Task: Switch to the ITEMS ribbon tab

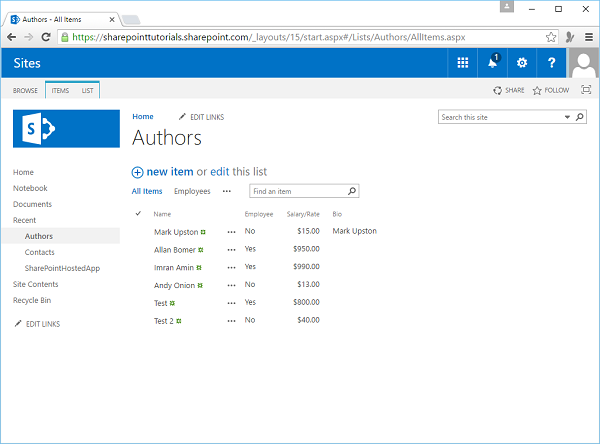Action: pyautogui.click(x=60, y=90)
